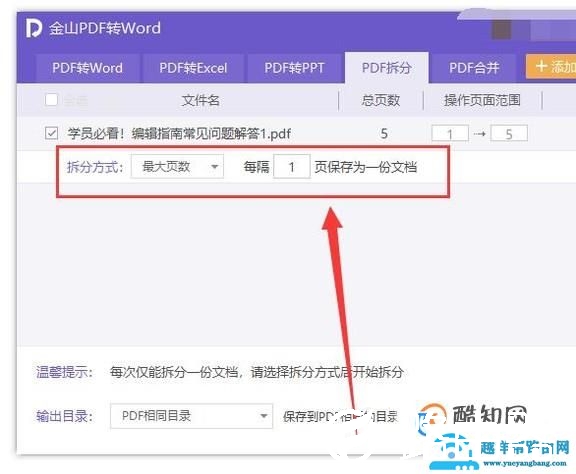The image size is (576, 474).
Task: Open the 拆分方式 最大页数 dropdown
Action: 177,167
